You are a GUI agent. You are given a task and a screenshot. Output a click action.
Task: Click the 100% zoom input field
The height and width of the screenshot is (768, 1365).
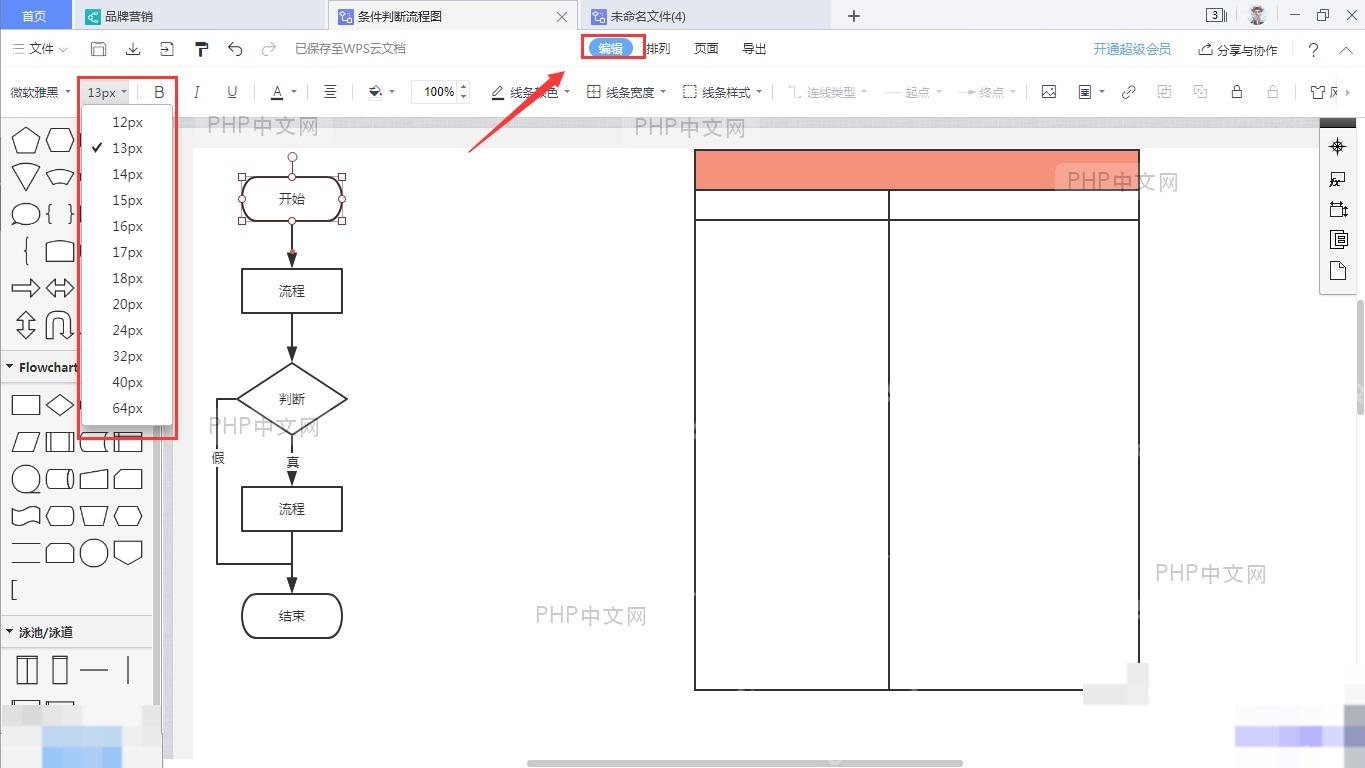point(440,92)
